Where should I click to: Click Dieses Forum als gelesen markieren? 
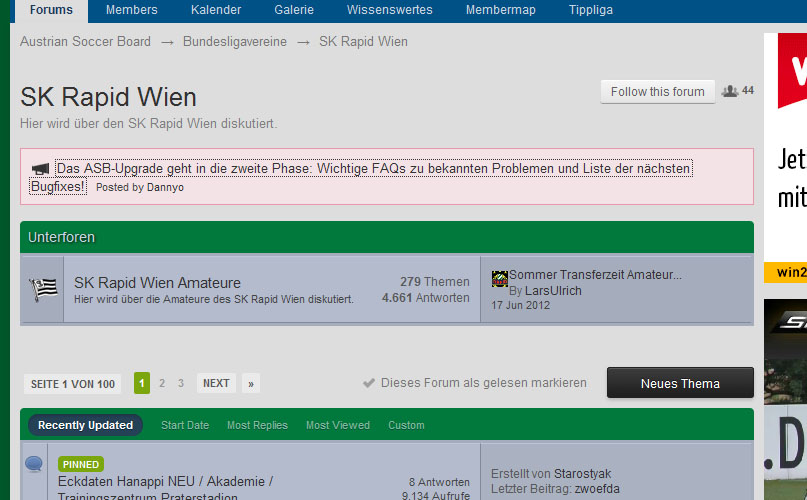tap(484, 383)
